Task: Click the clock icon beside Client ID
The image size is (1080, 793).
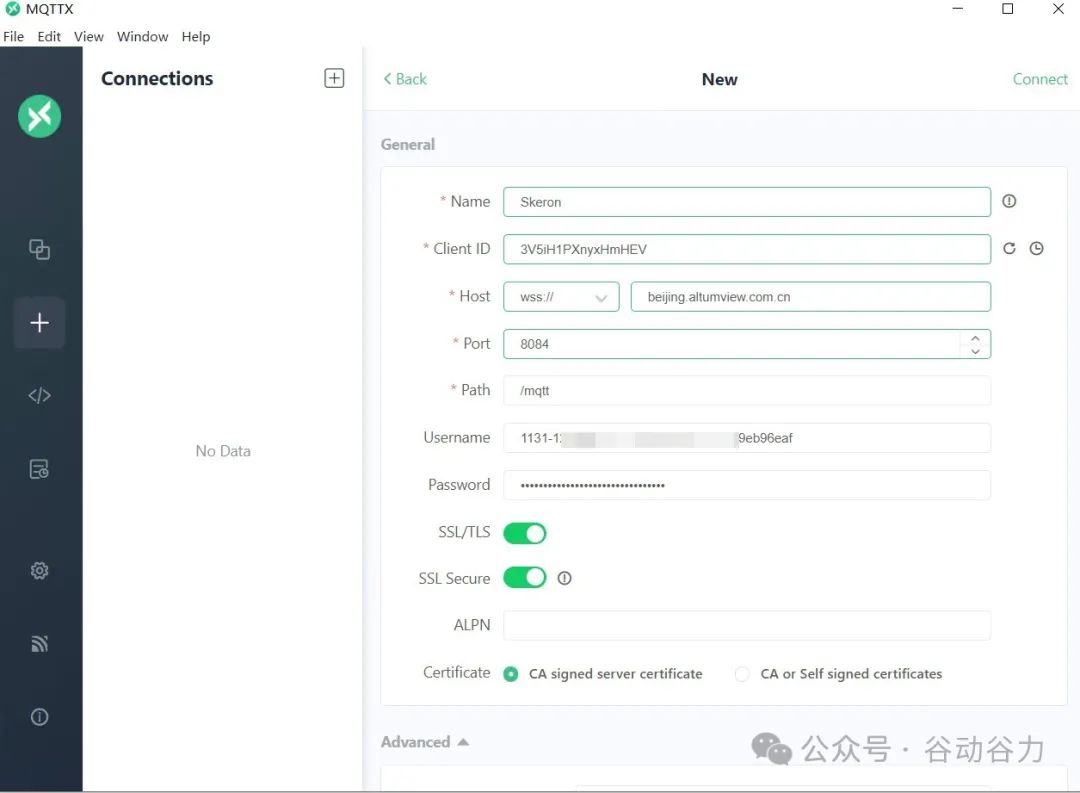Action: pyautogui.click(x=1036, y=249)
